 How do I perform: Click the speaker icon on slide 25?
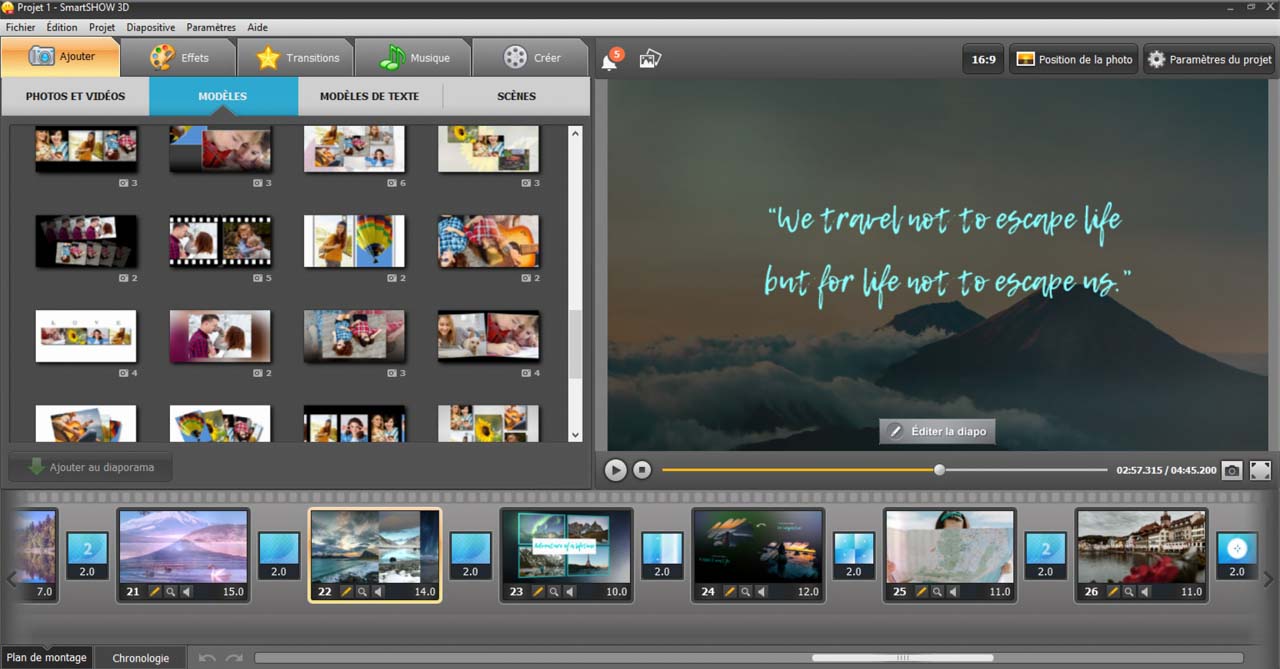coord(952,592)
